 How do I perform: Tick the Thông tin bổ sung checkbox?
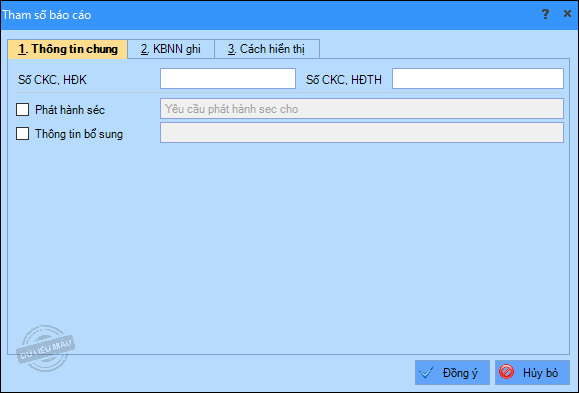tap(23, 133)
